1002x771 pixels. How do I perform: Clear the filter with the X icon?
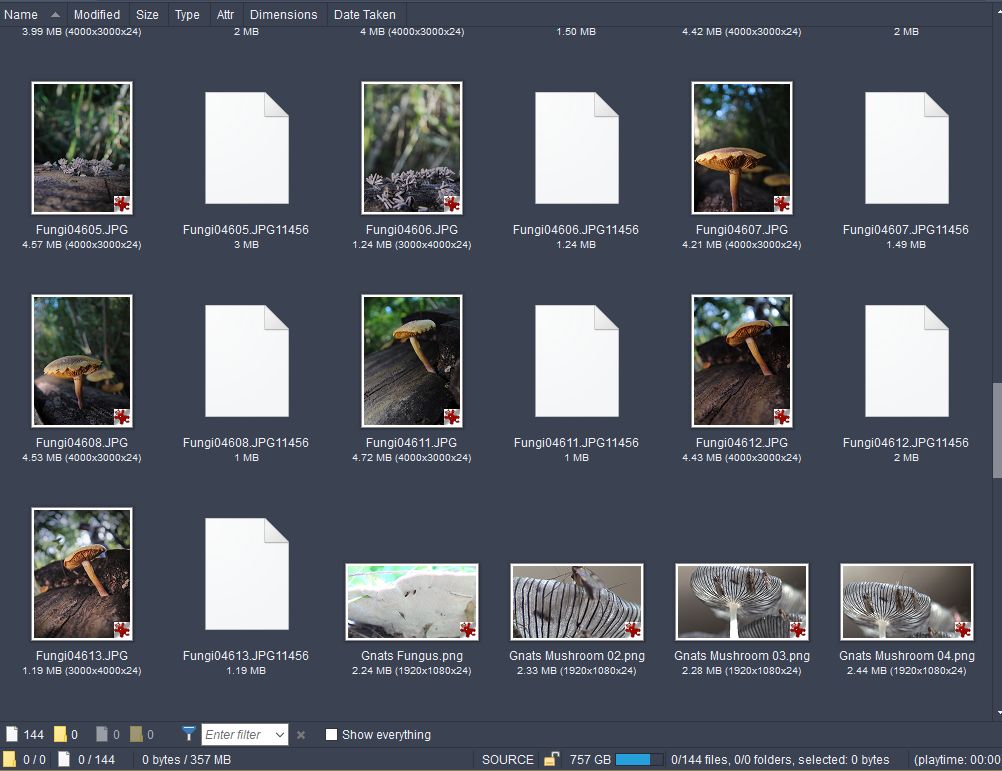click(x=301, y=735)
